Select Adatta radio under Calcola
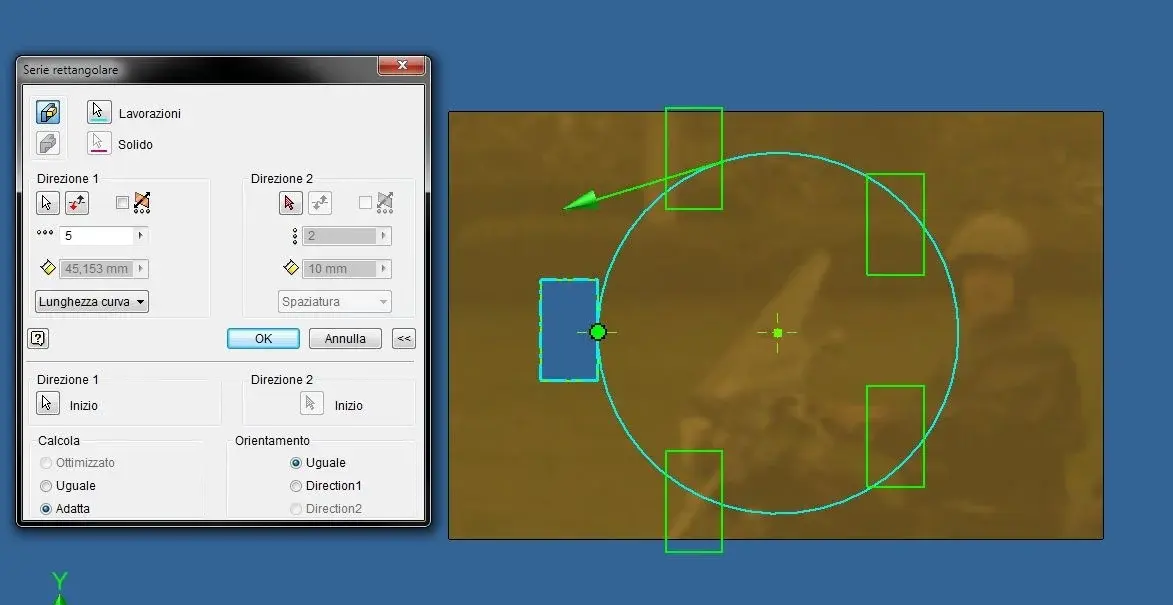The image size is (1173, 605). coord(46,509)
